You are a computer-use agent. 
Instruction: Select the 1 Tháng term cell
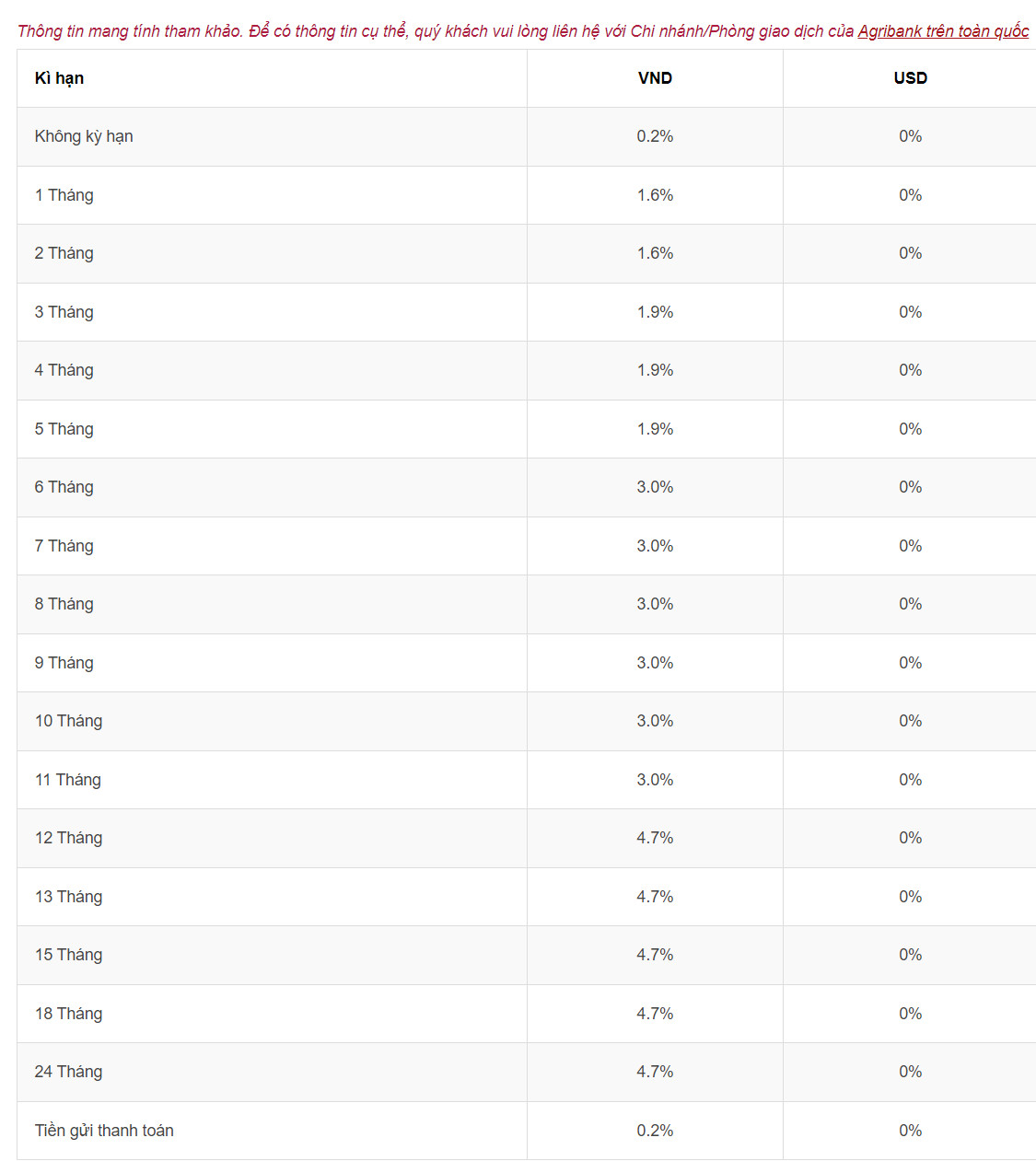pos(64,195)
